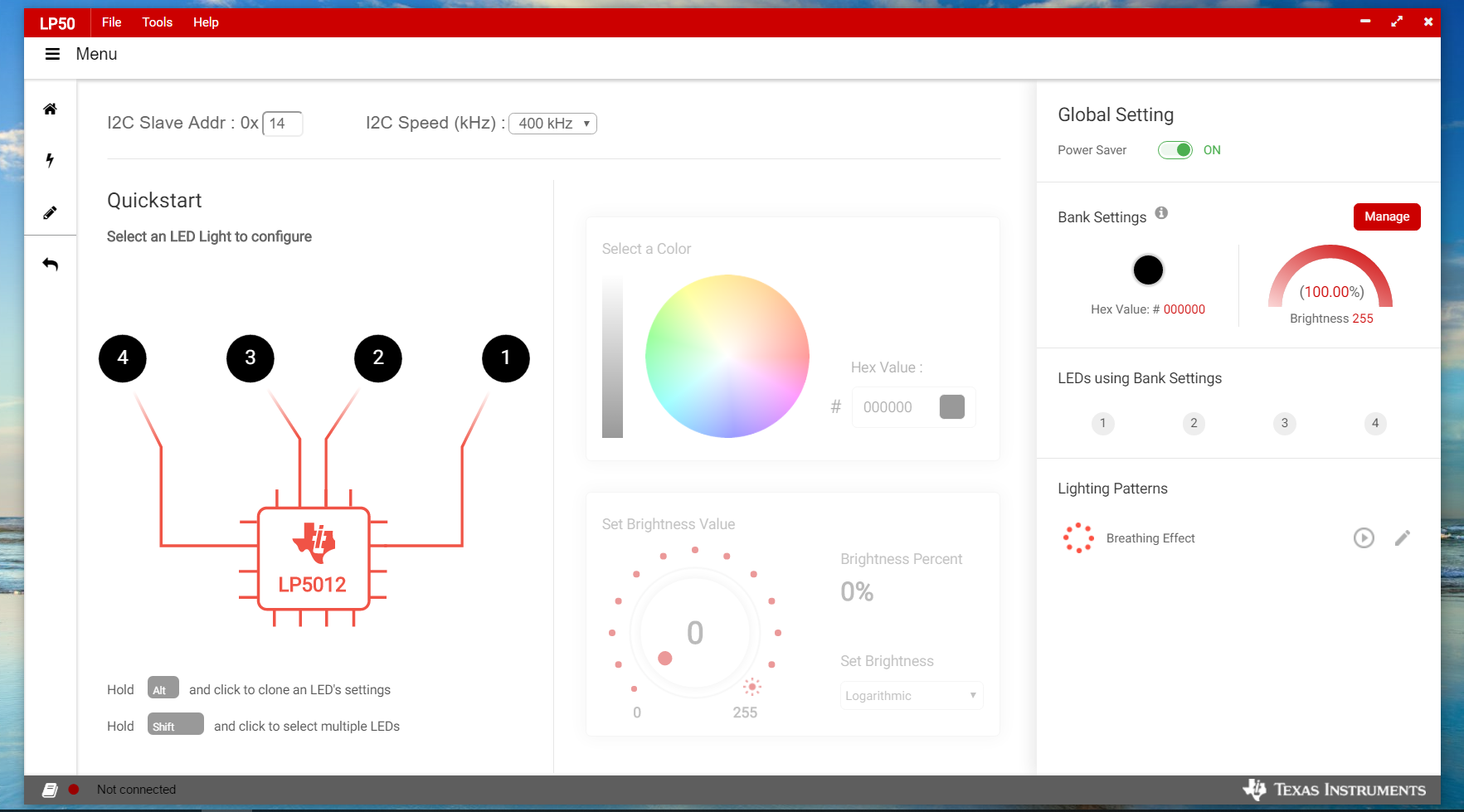Click the gray hex color swatch
Viewport: 1464px width, 812px height.
coord(952,406)
